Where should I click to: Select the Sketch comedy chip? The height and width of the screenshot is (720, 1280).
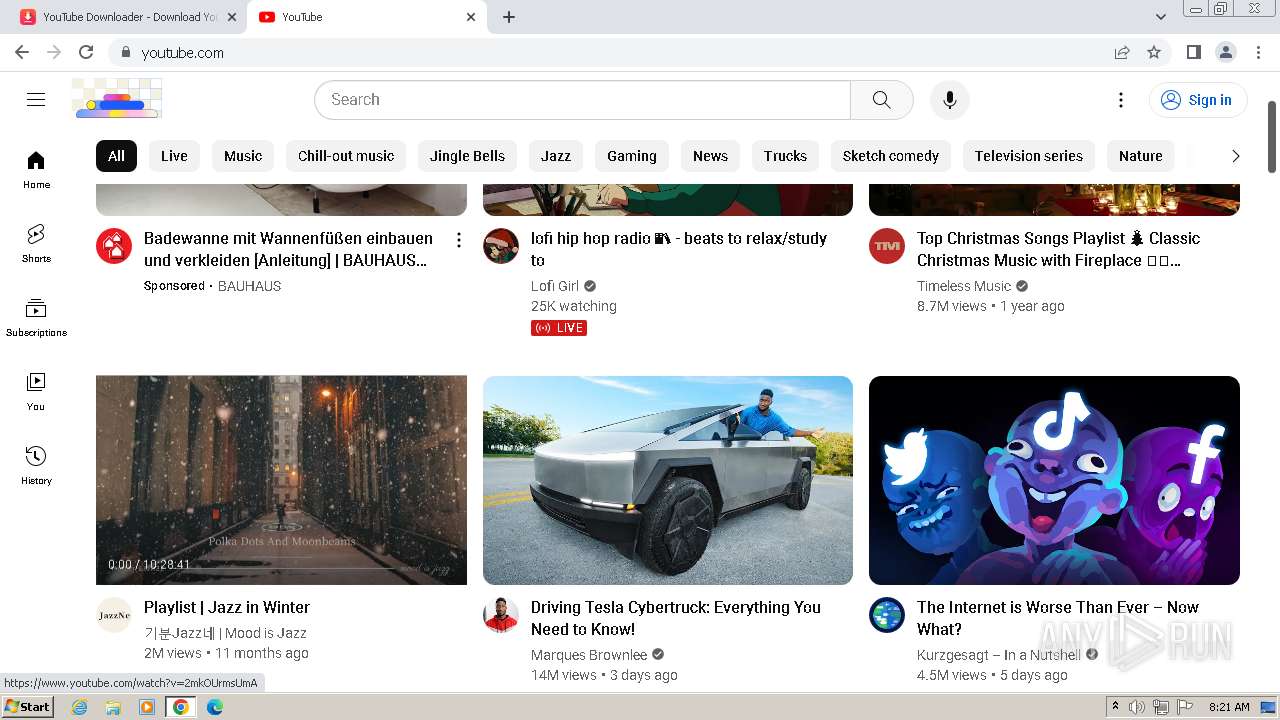(x=891, y=156)
